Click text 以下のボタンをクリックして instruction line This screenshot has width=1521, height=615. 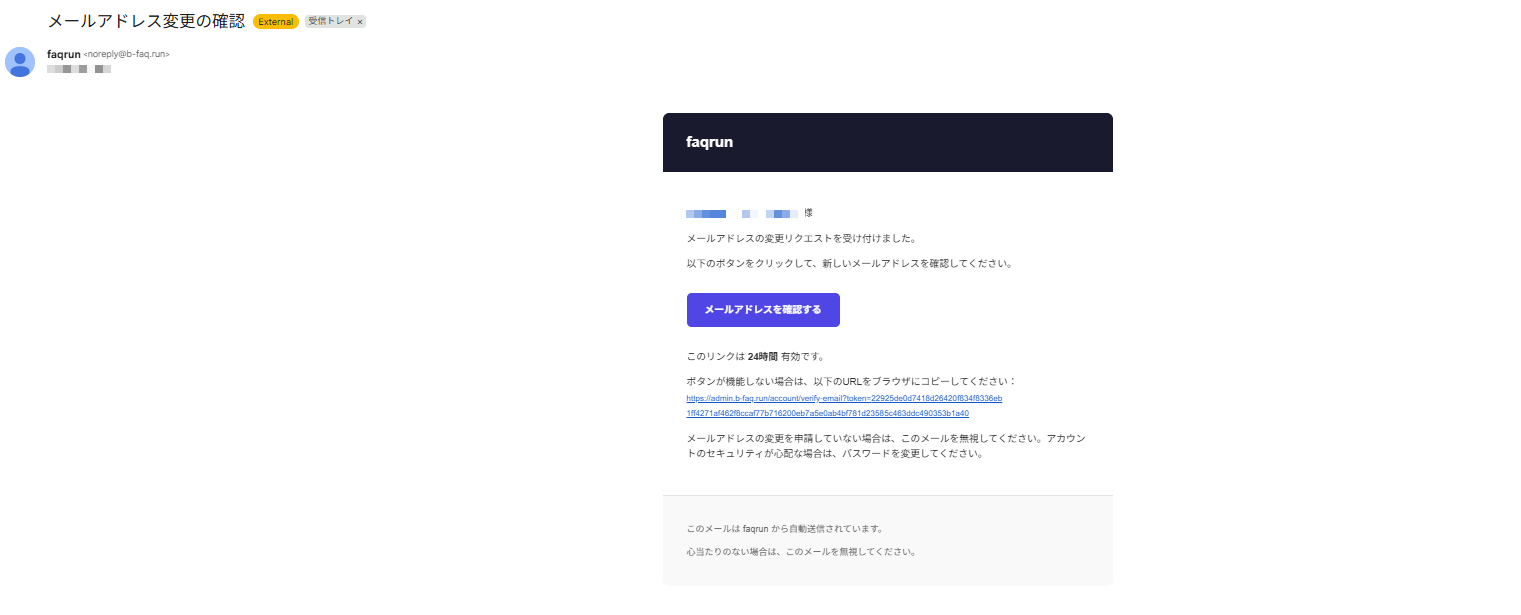(x=850, y=264)
